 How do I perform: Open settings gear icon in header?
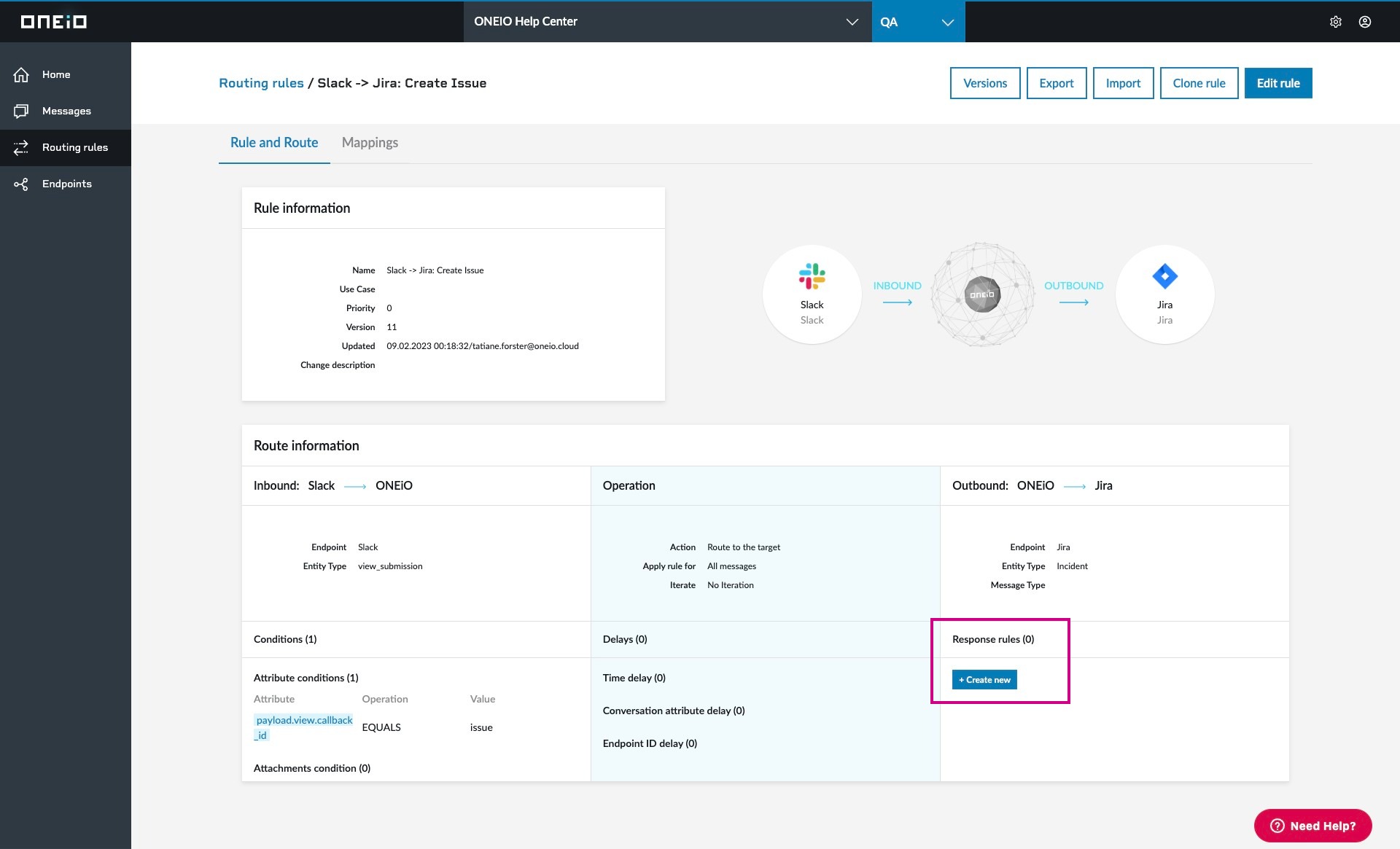pyautogui.click(x=1335, y=22)
